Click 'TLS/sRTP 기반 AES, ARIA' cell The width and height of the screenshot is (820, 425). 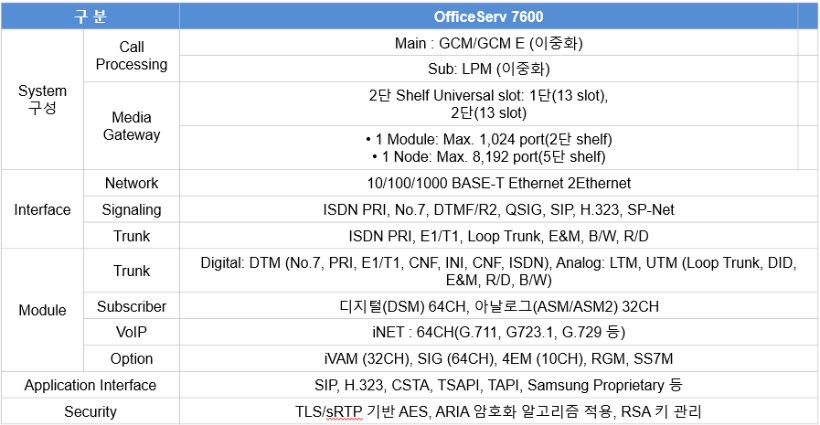click(x=499, y=411)
